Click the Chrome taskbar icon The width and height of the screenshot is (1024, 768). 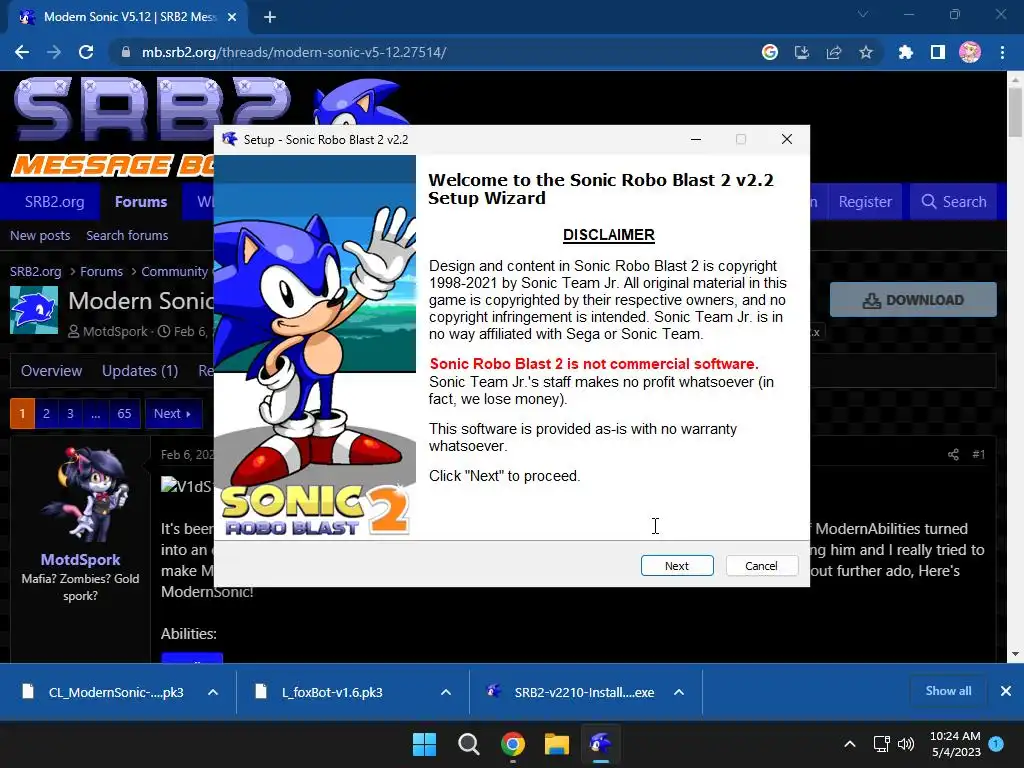coord(513,744)
